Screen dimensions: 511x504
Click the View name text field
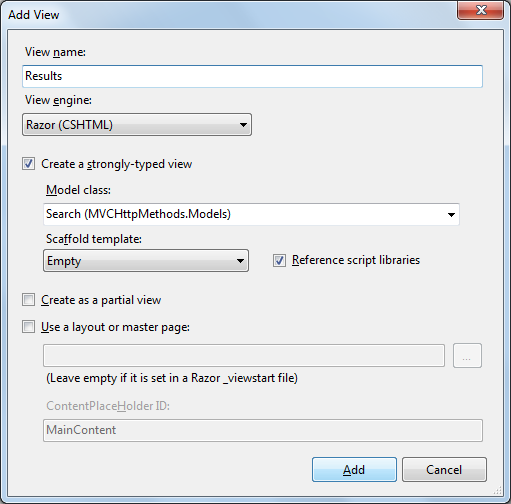click(x=252, y=76)
